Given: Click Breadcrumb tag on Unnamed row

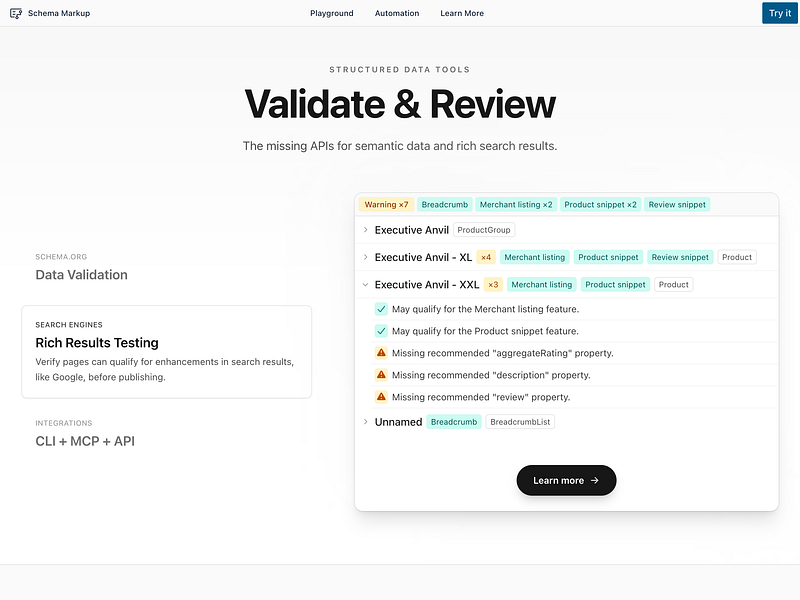Looking at the screenshot, I should [454, 422].
